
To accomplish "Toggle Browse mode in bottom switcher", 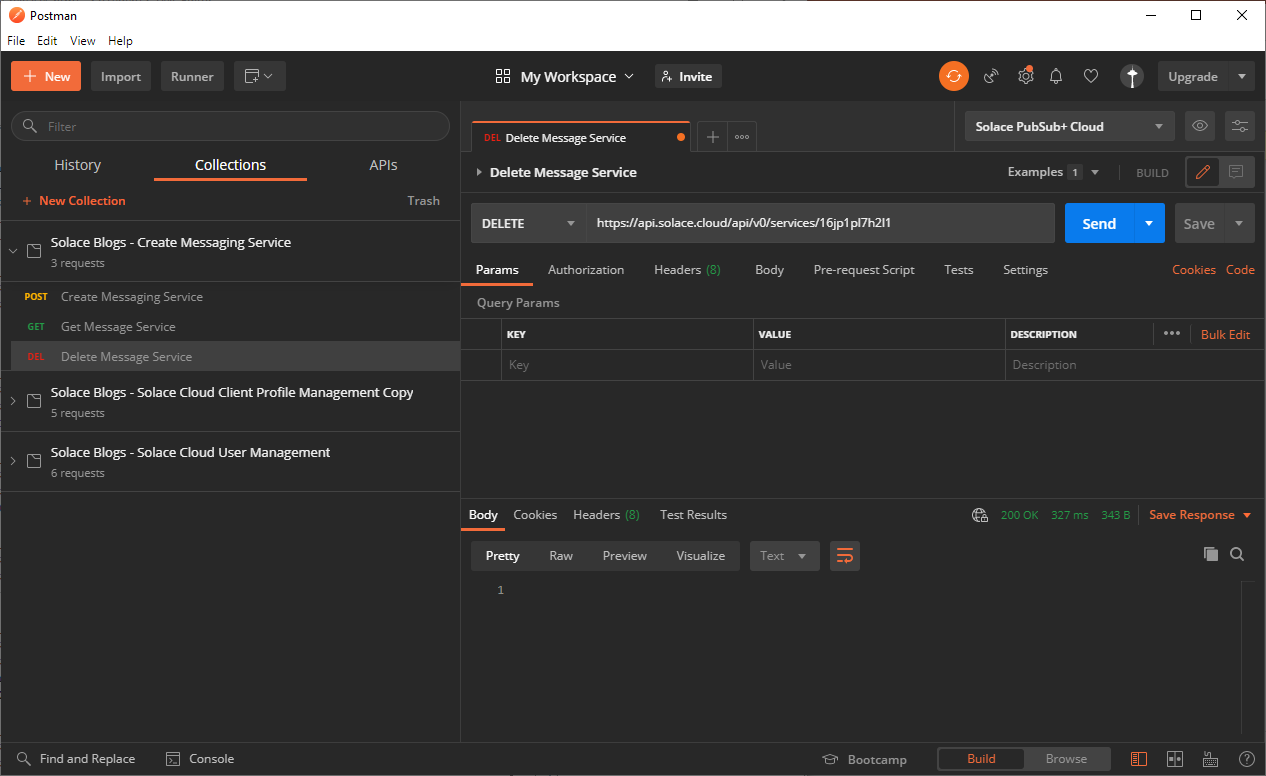I will [x=1066, y=759].
